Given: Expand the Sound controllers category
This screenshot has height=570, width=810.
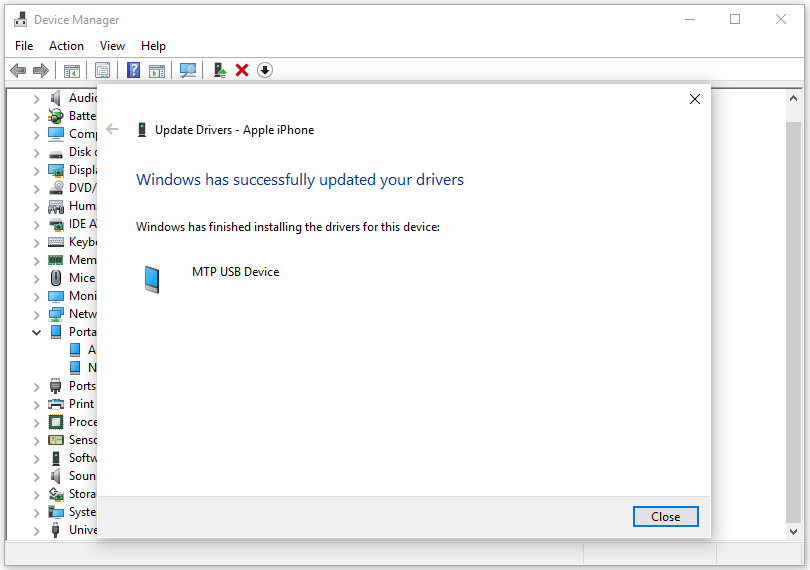Looking at the screenshot, I should [36, 476].
